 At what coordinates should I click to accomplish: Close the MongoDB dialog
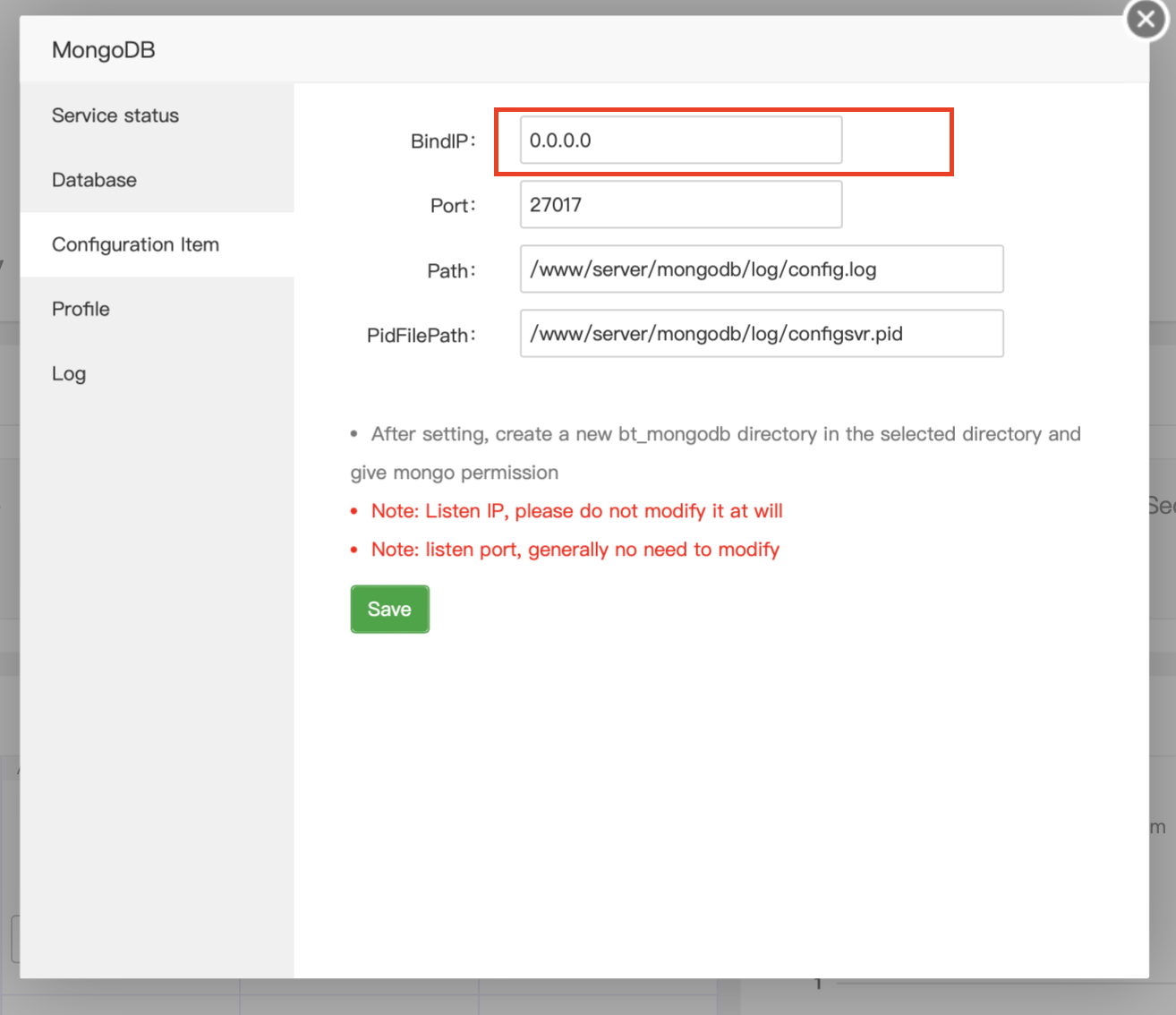point(1145,19)
